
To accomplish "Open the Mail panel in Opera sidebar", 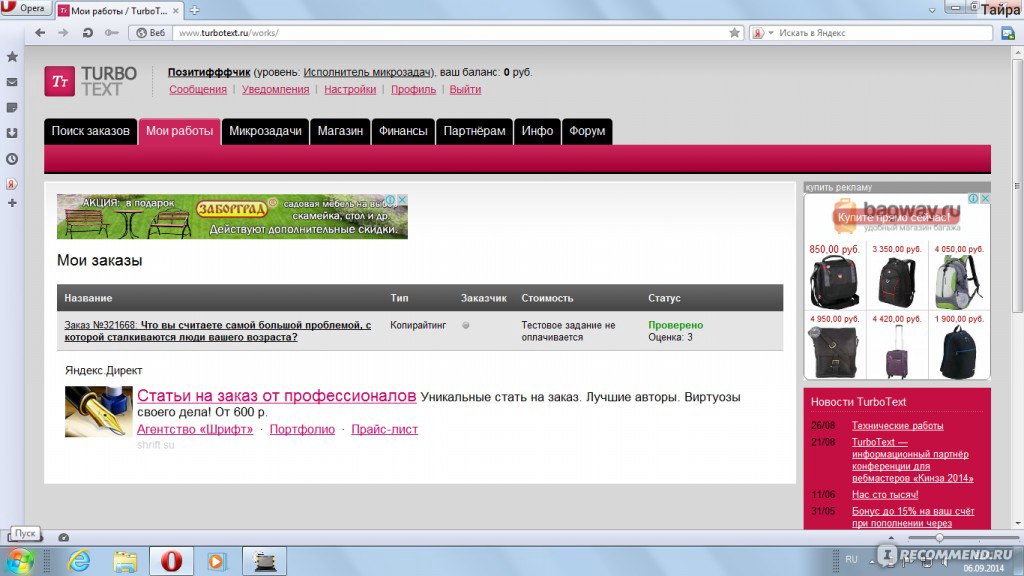I will tap(12, 82).
